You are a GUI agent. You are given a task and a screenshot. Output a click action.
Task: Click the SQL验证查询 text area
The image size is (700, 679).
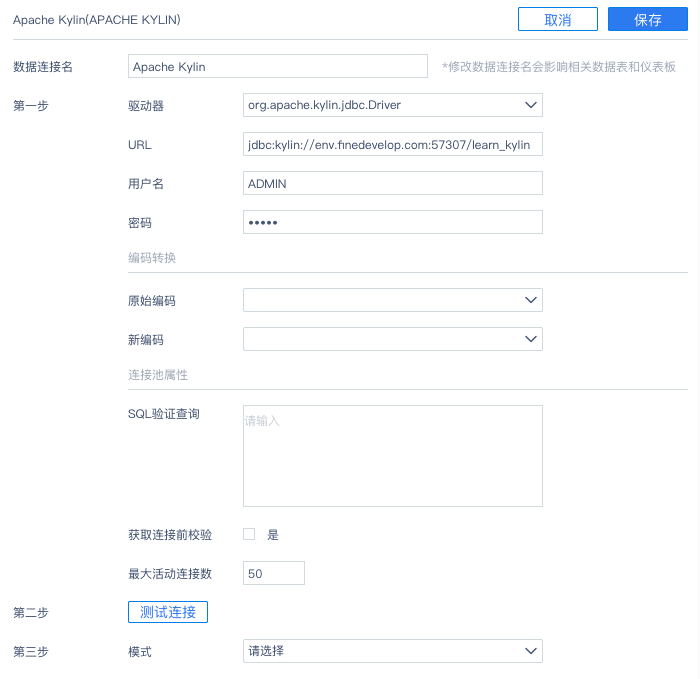(x=393, y=456)
